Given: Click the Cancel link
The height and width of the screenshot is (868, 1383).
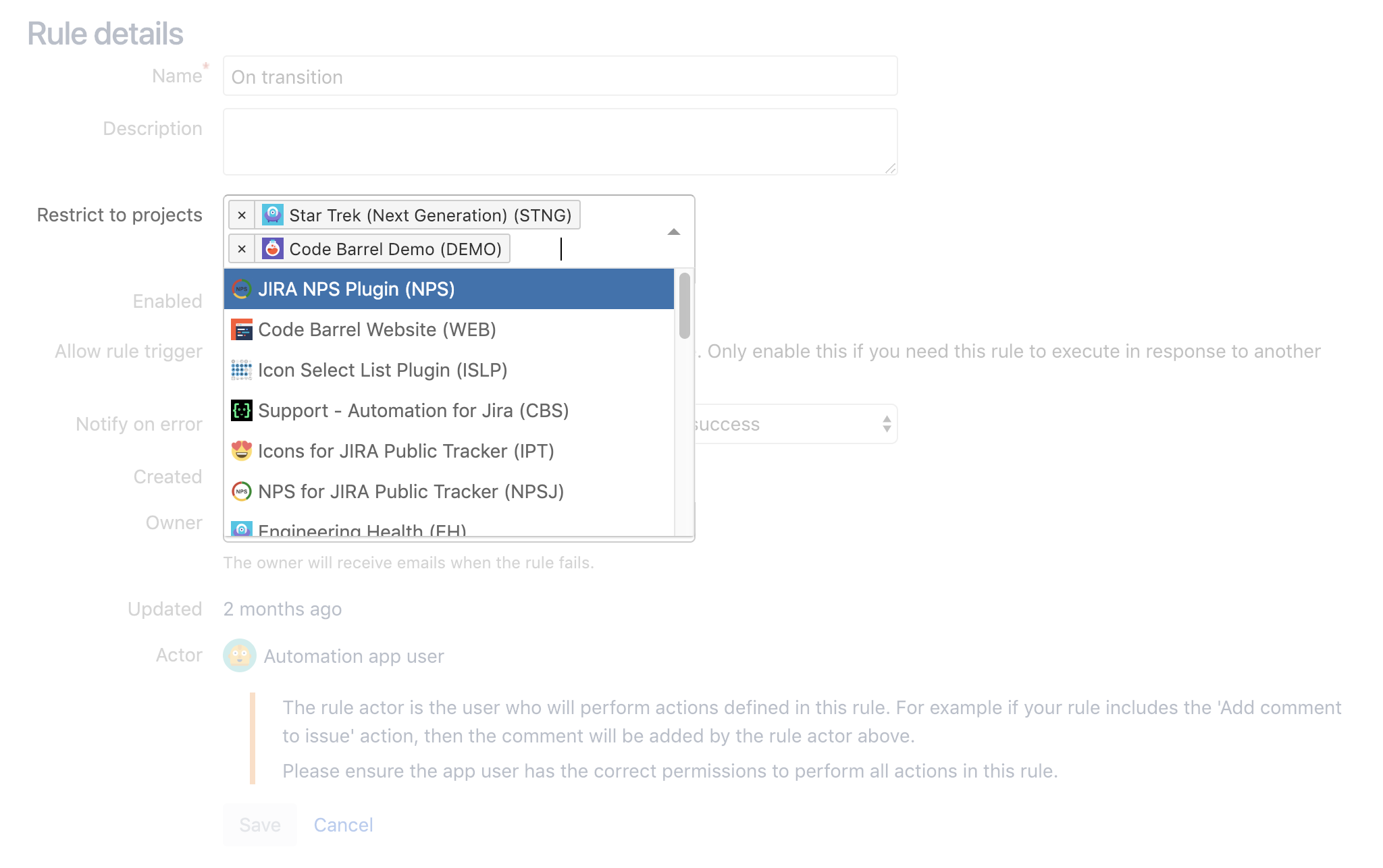Looking at the screenshot, I should tap(343, 825).
